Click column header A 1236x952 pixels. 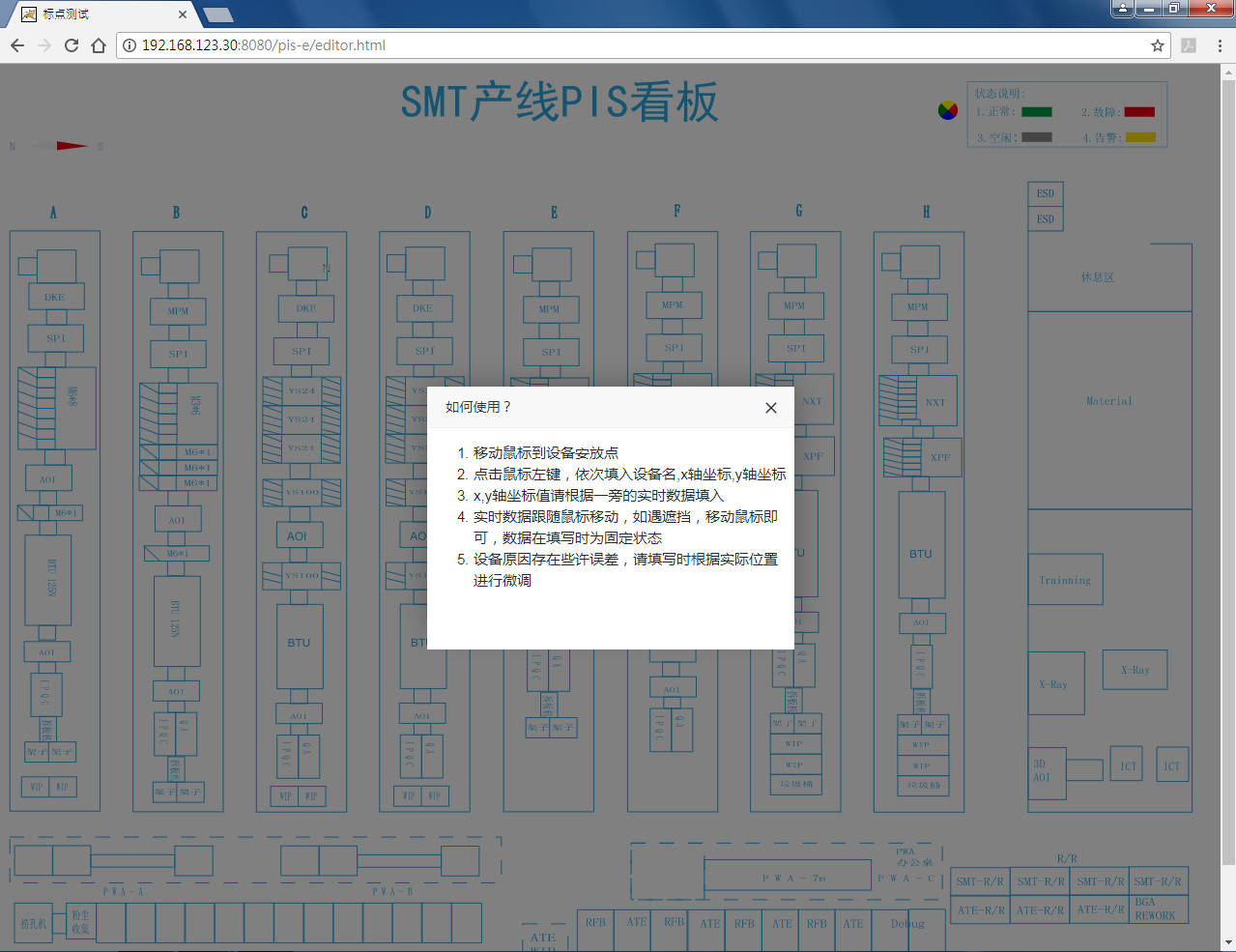pyautogui.click(x=53, y=213)
